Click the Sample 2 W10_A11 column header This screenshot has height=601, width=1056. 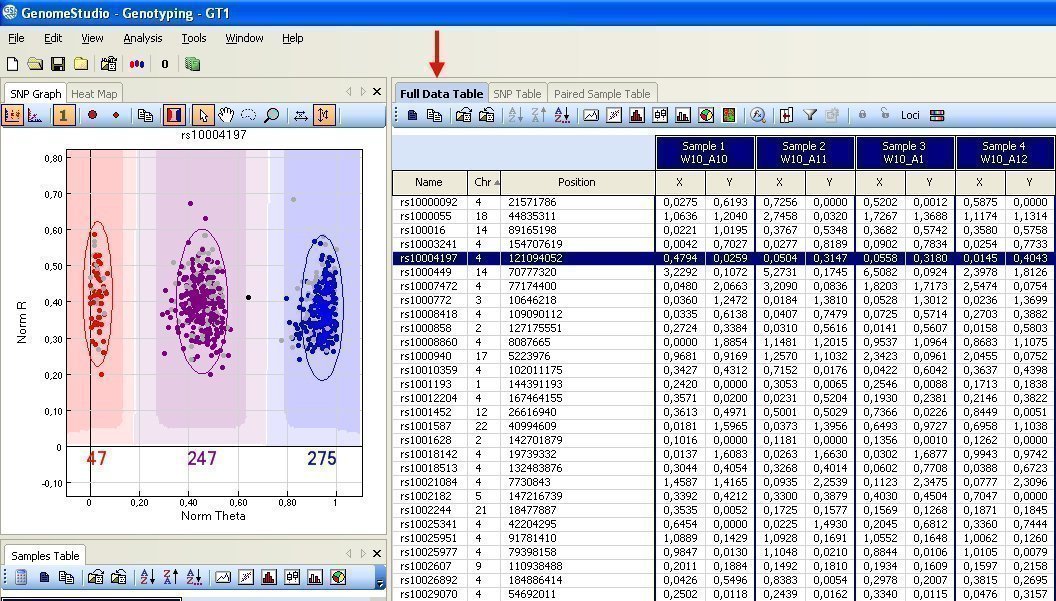pos(805,152)
